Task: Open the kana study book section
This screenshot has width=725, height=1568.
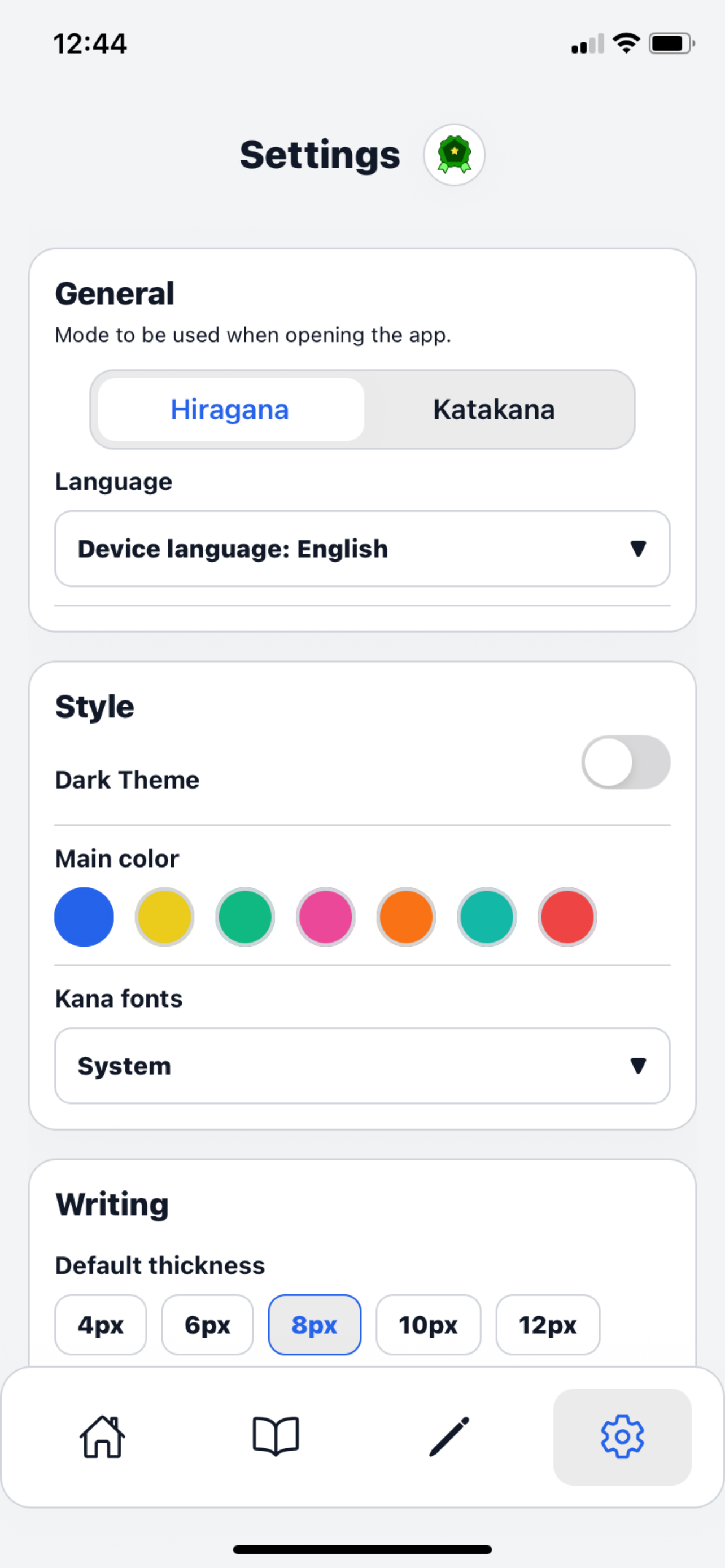Action: [x=275, y=1438]
